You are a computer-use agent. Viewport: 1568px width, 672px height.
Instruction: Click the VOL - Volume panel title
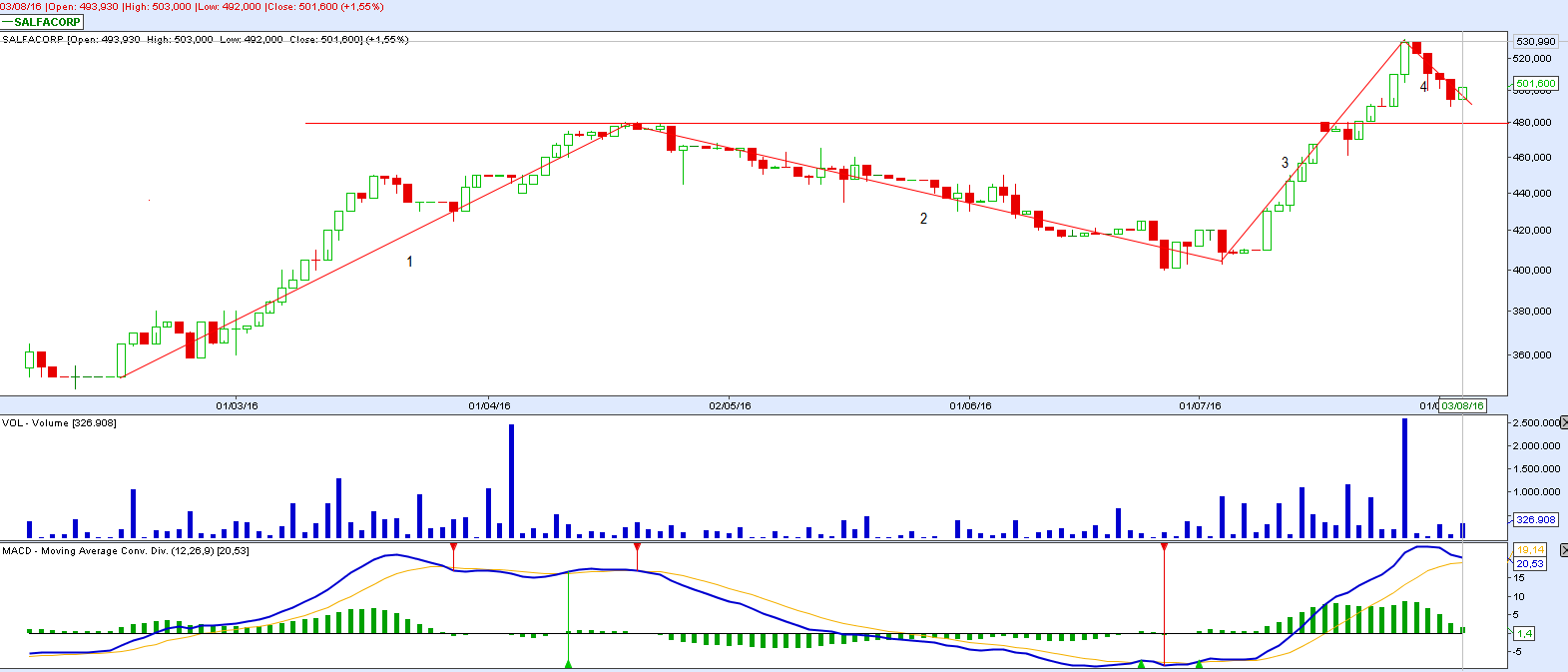pos(60,423)
